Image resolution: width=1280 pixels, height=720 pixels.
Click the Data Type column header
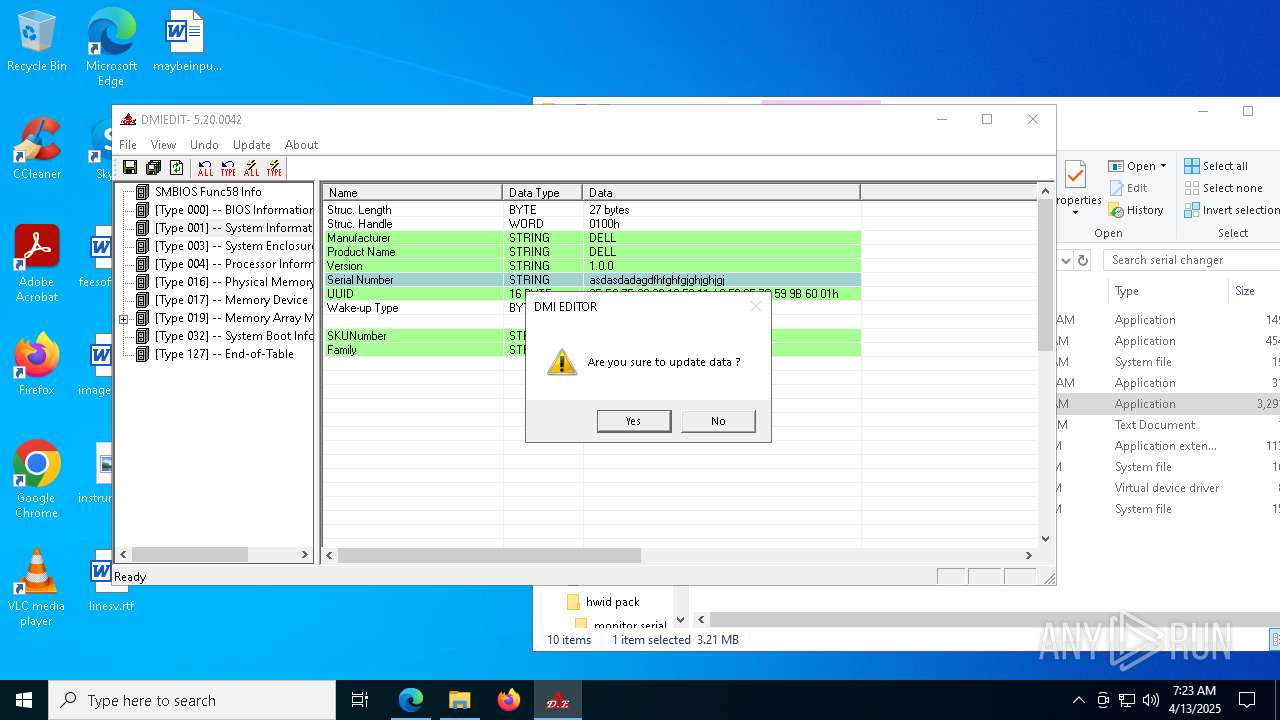click(x=543, y=192)
